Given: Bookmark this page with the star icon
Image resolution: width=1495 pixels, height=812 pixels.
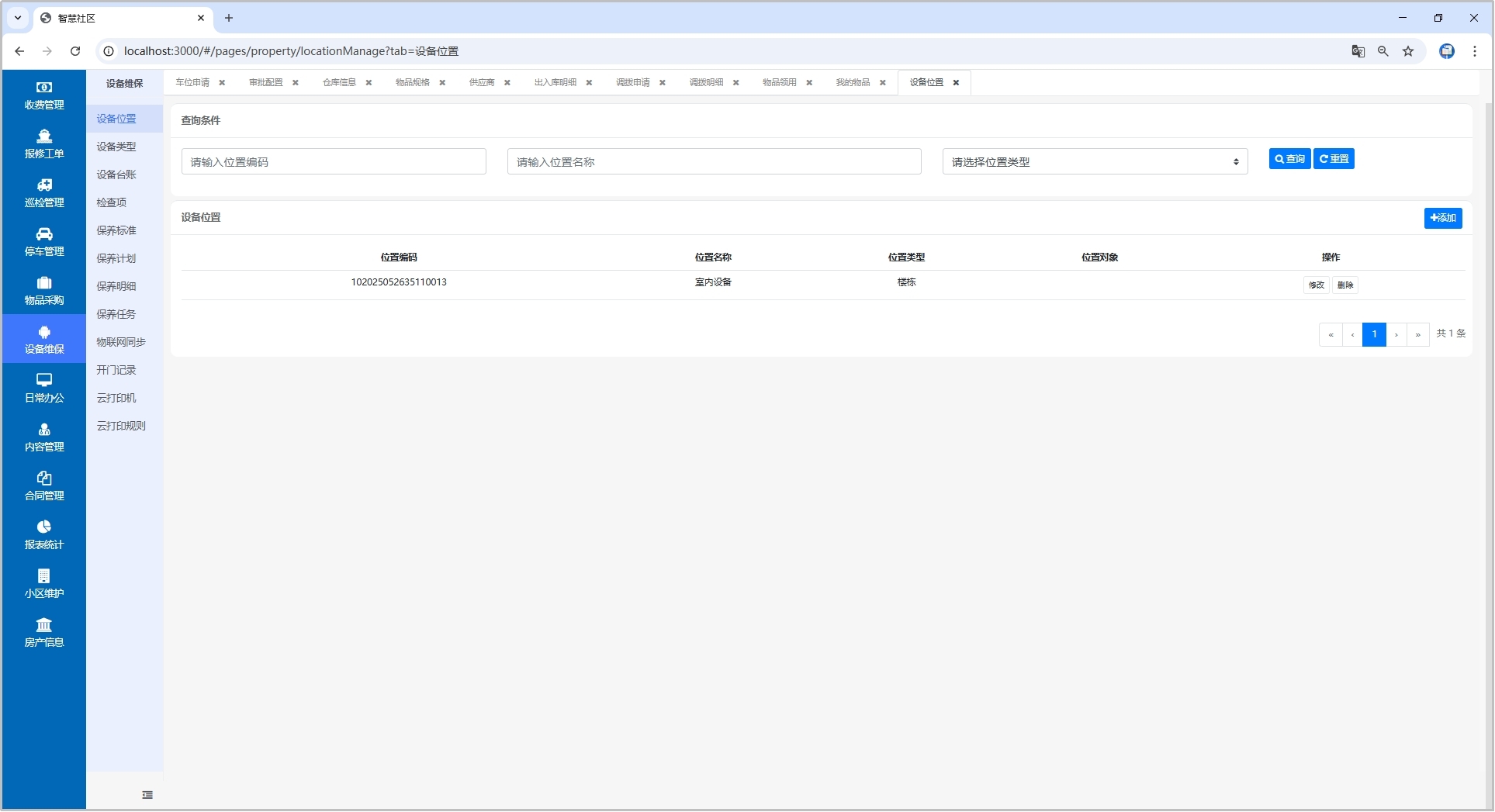Looking at the screenshot, I should (1408, 51).
